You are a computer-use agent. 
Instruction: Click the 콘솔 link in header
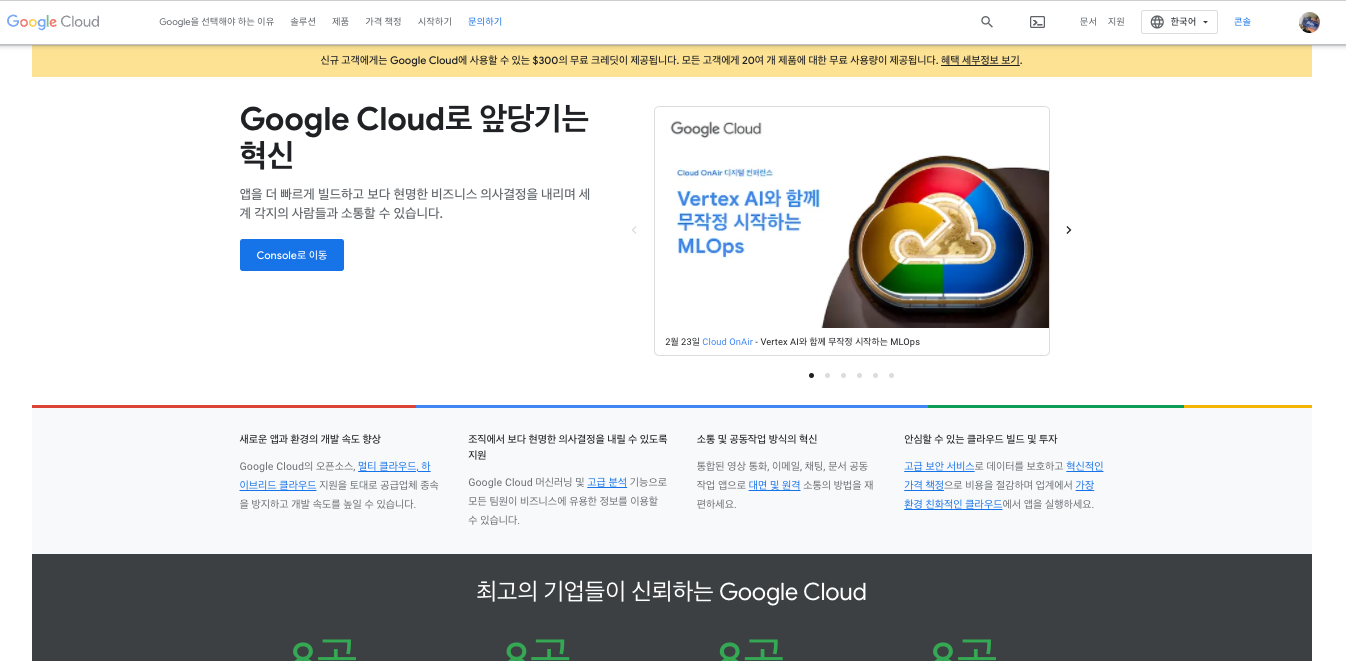click(1242, 21)
